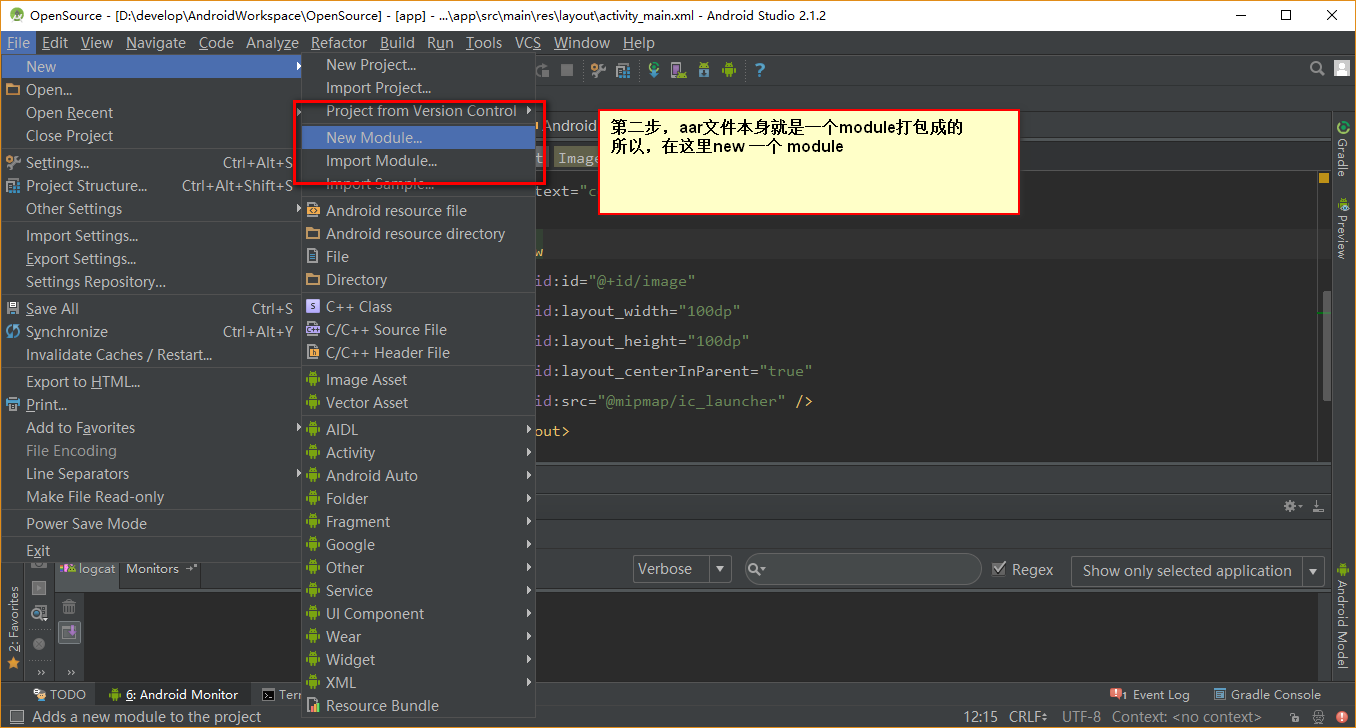Click the editor vertical scrollbar thumb
Screen dimensions: 1356x728
click(1327, 345)
